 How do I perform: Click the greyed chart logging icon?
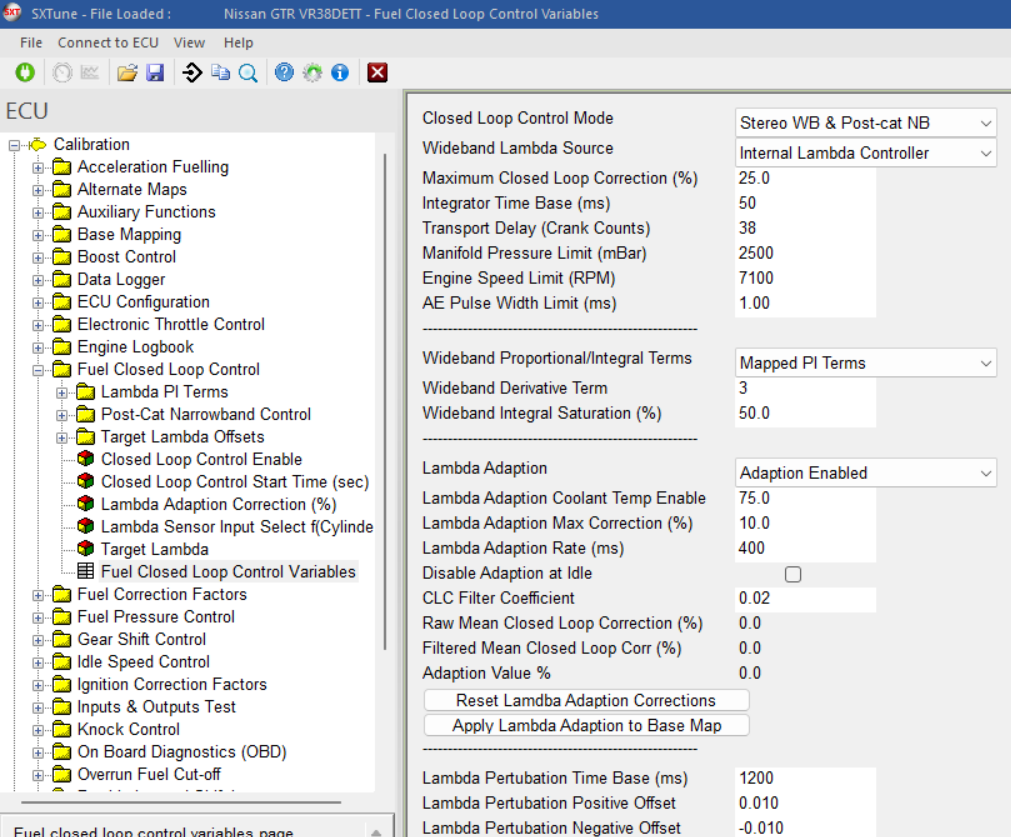click(x=90, y=72)
